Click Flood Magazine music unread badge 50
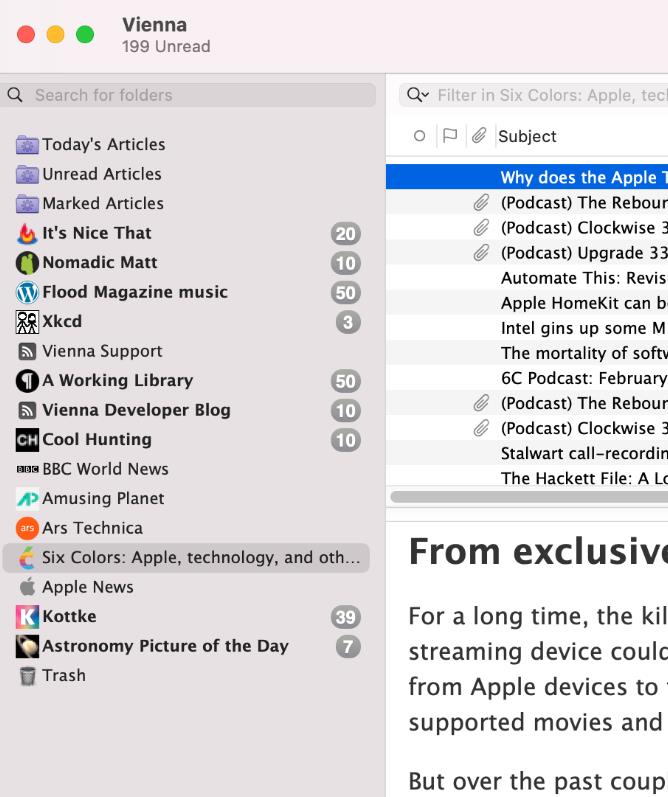Image resolution: width=668 pixels, height=797 pixels. [346, 293]
